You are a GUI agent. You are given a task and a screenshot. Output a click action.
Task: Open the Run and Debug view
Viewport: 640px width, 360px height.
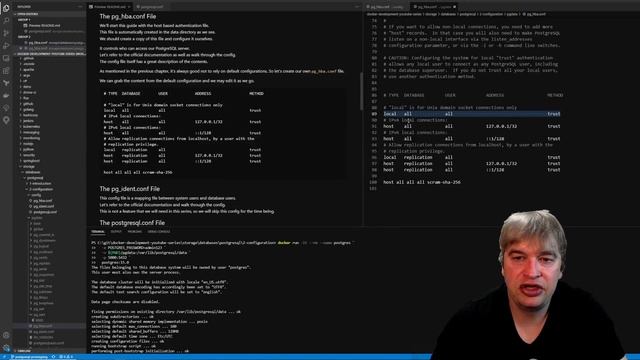(6, 45)
